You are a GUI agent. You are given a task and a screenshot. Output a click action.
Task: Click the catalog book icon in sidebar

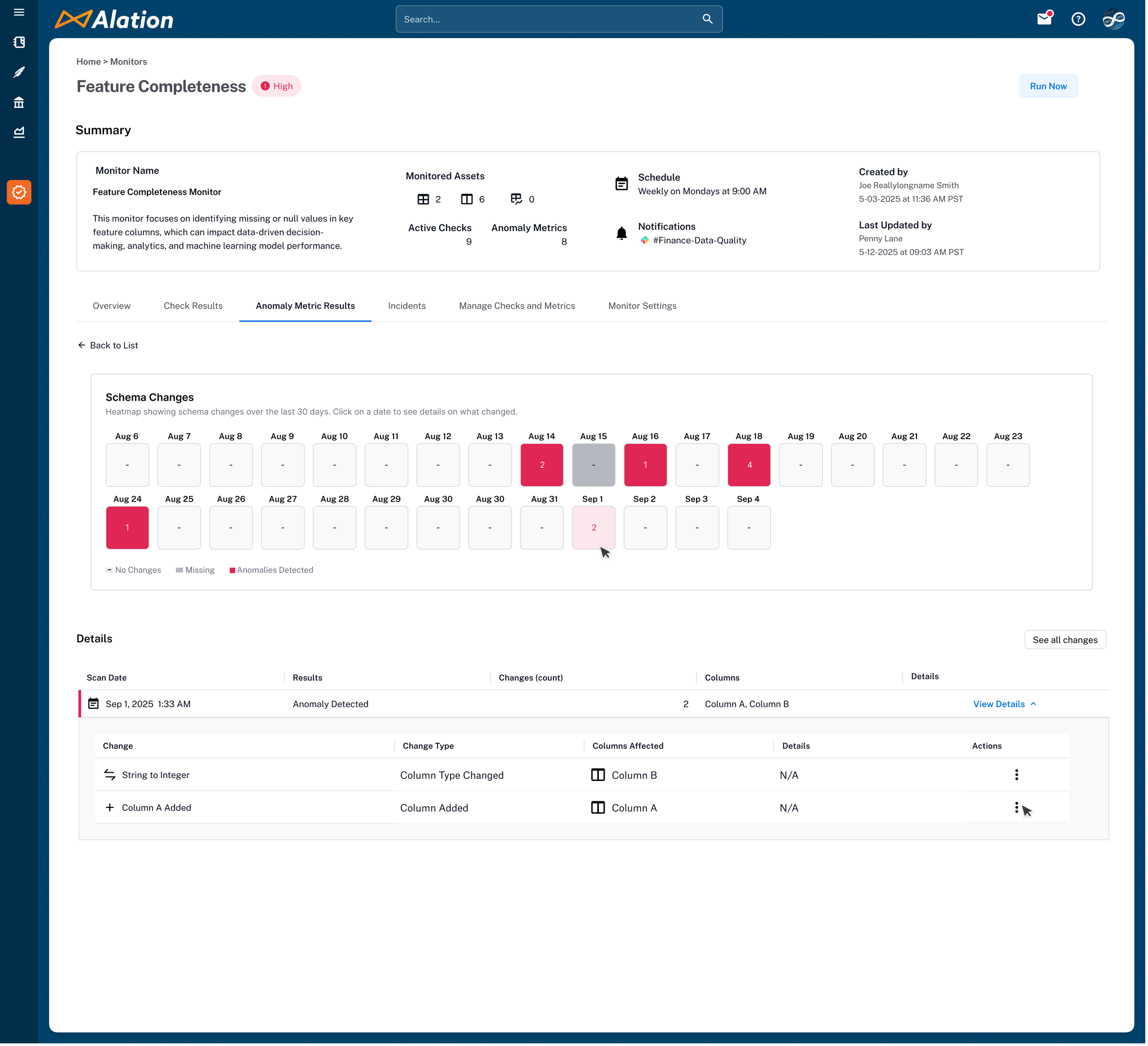(19, 42)
